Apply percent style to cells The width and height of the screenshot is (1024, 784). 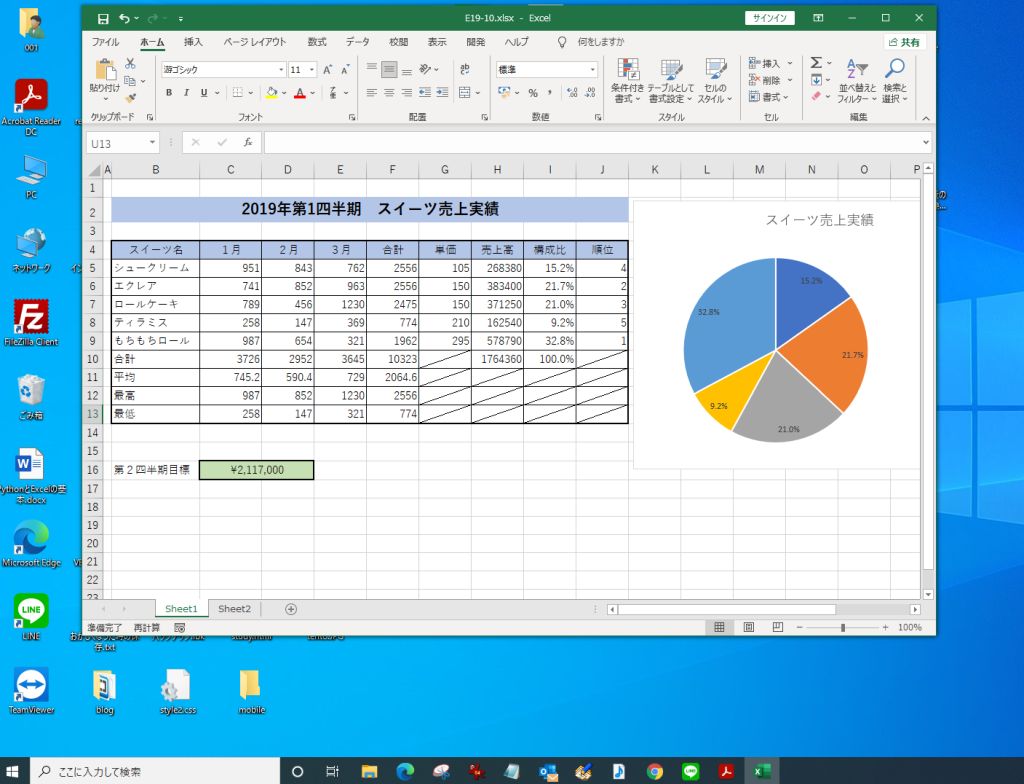[533, 93]
